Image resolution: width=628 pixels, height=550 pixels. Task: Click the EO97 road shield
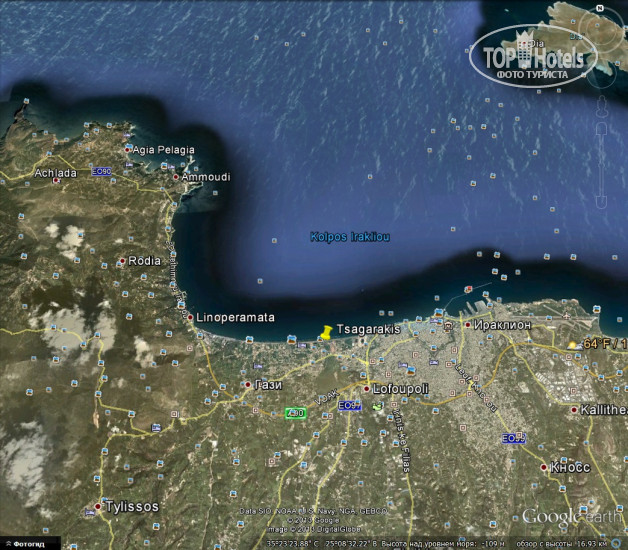coord(348,405)
